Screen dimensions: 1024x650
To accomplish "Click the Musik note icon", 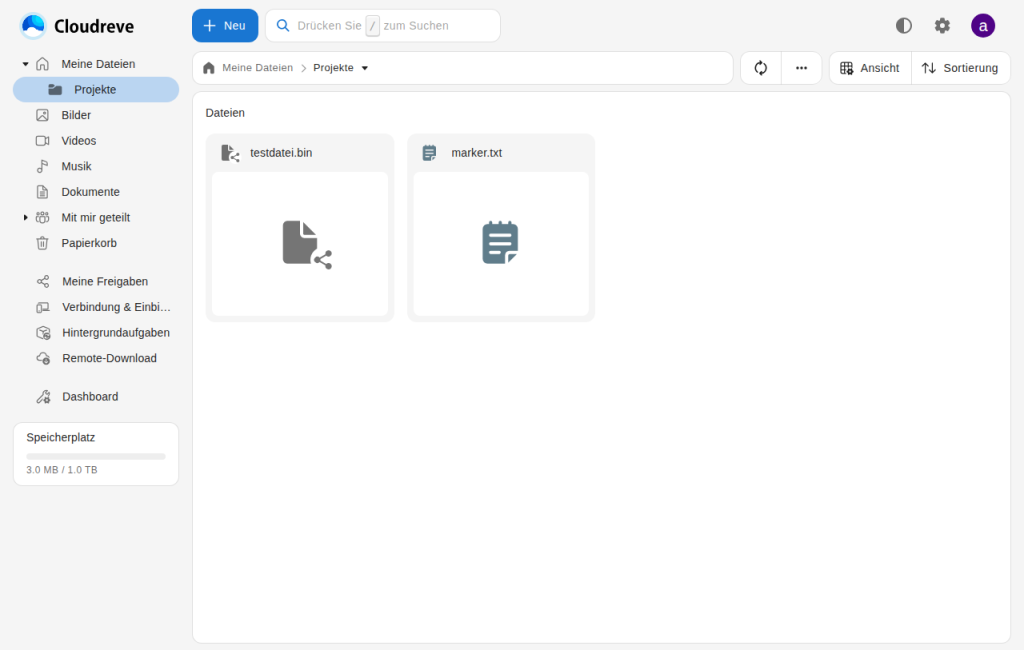I will (42, 166).
